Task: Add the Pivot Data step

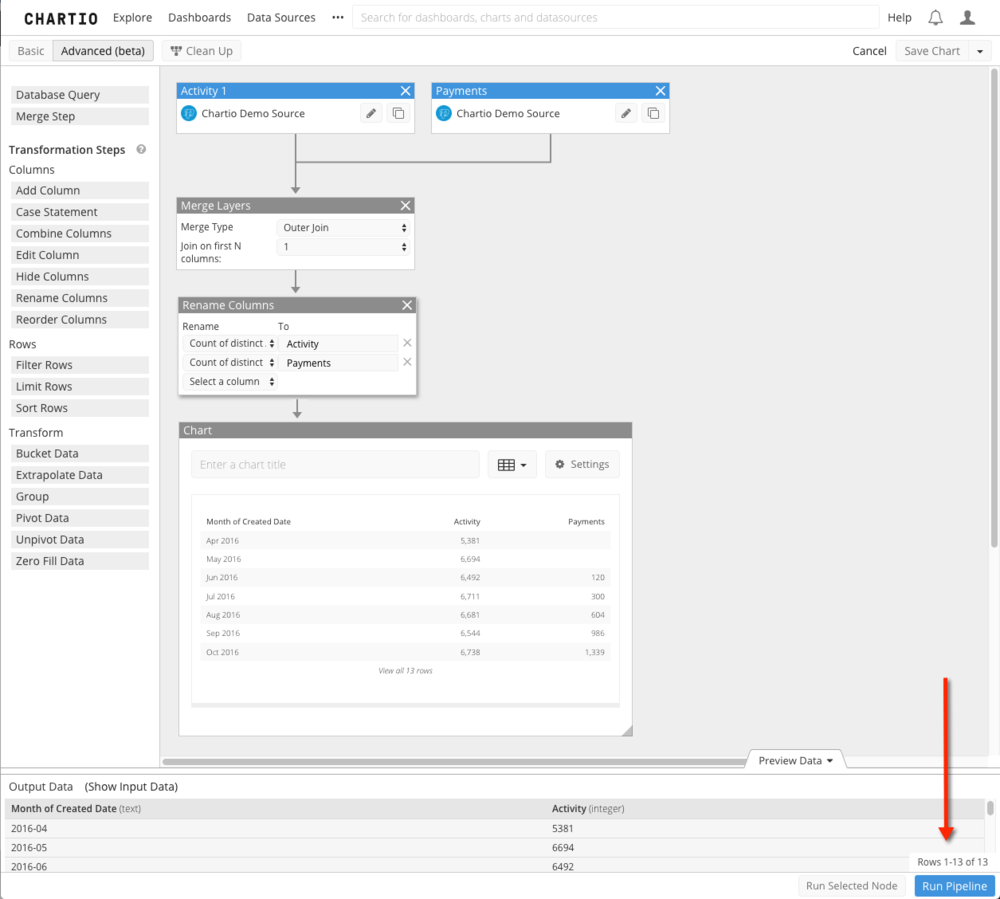Action: coord(80,518)
